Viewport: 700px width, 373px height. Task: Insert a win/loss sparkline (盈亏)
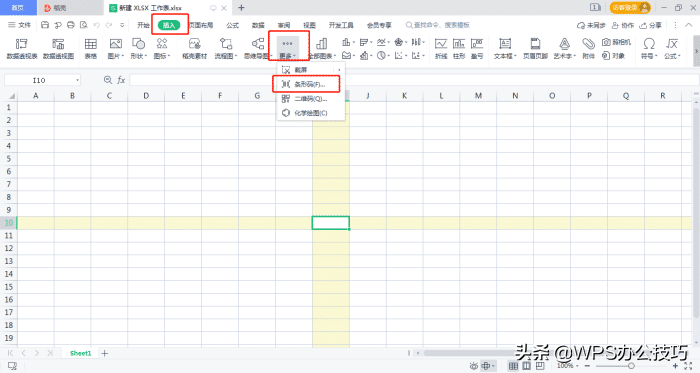click(x=477, y=48)
